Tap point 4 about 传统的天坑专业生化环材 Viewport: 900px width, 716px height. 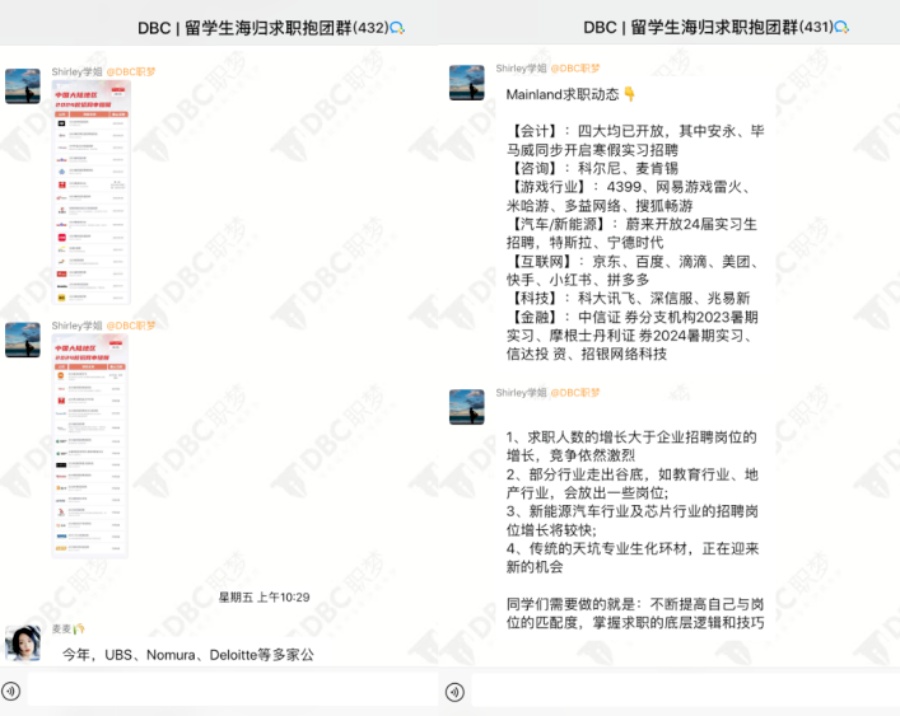click(633, 558)
